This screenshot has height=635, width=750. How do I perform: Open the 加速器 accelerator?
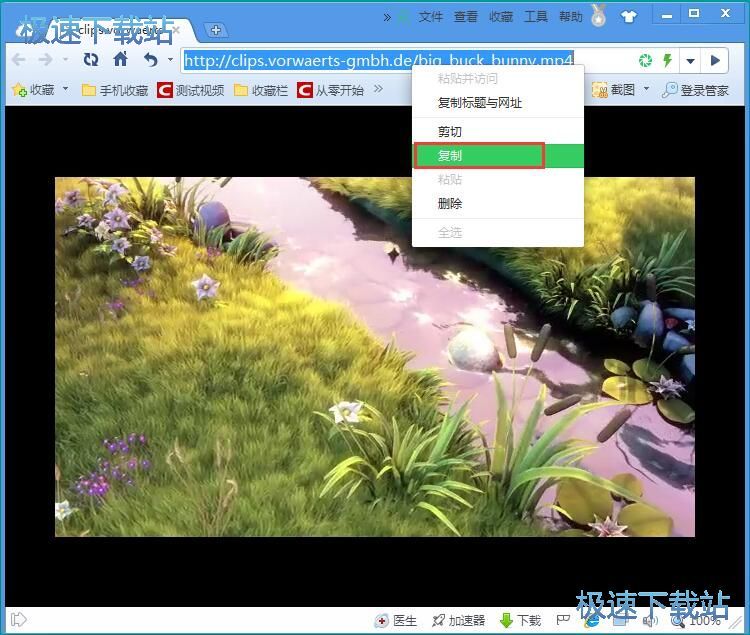point(458,621)
